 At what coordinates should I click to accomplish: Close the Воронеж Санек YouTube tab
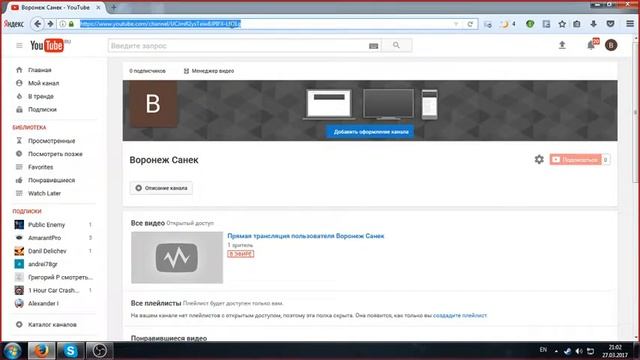coord(98,7)
